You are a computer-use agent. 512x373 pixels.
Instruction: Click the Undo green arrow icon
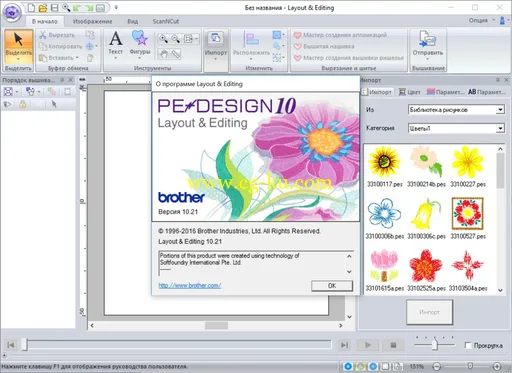click(77, 7)
